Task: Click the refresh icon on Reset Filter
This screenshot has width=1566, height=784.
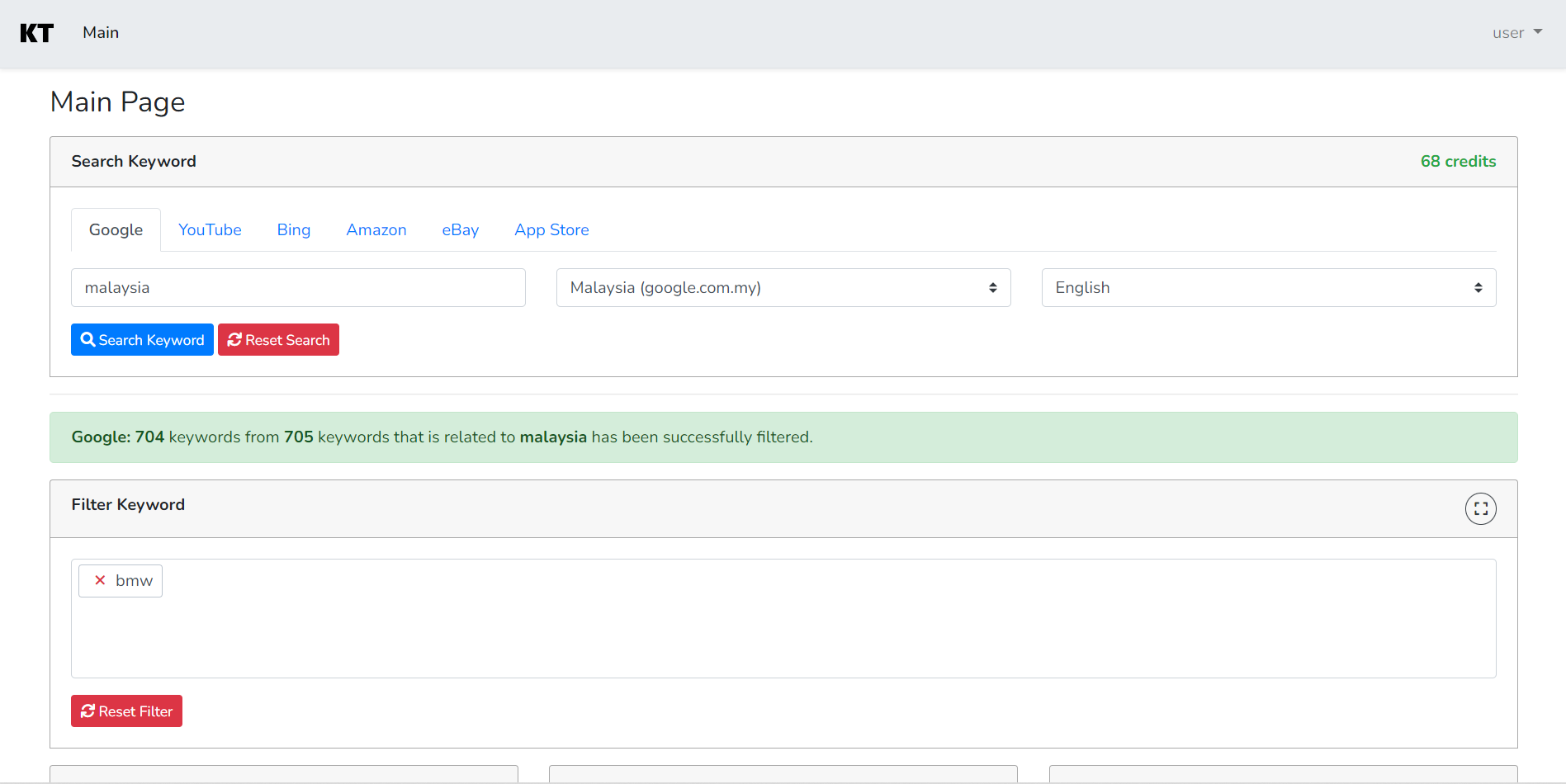Action: (88, 711)
